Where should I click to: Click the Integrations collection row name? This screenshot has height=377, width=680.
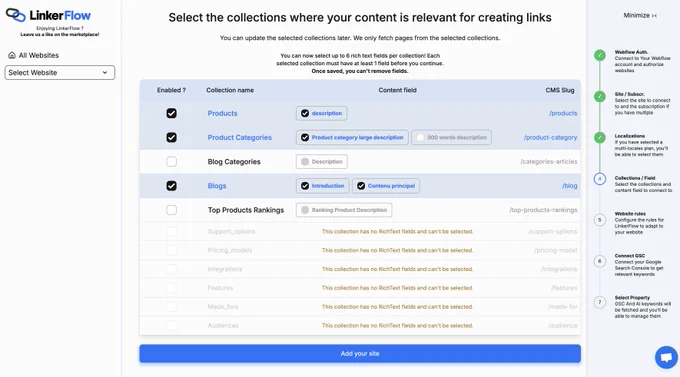pos(225,269)
